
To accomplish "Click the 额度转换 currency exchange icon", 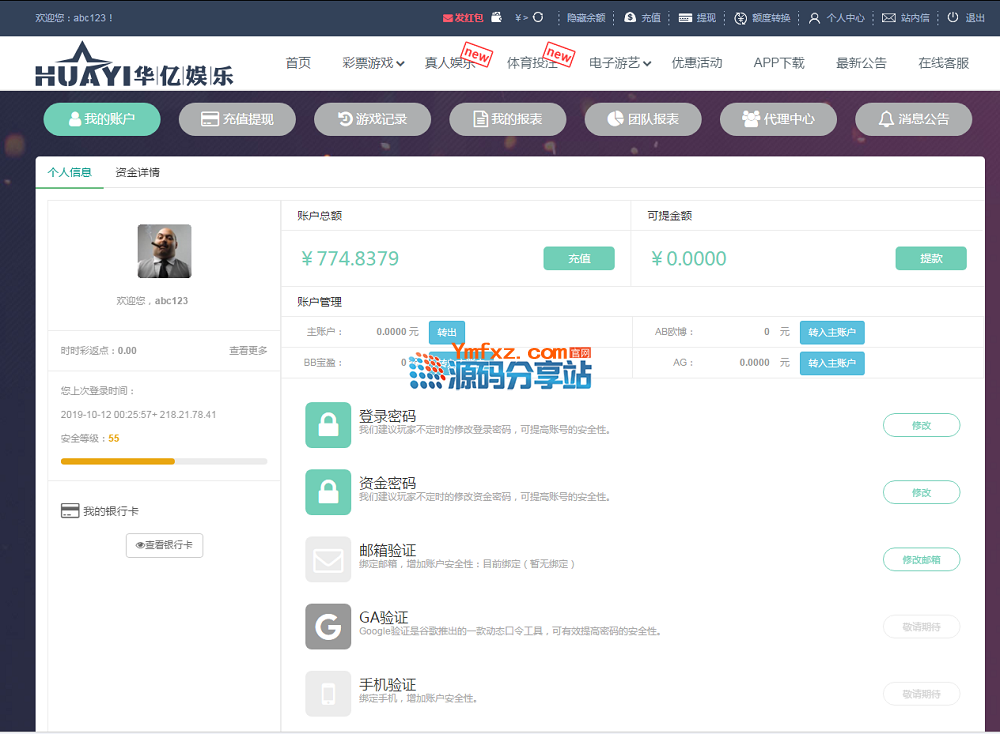I will (740, 17).
